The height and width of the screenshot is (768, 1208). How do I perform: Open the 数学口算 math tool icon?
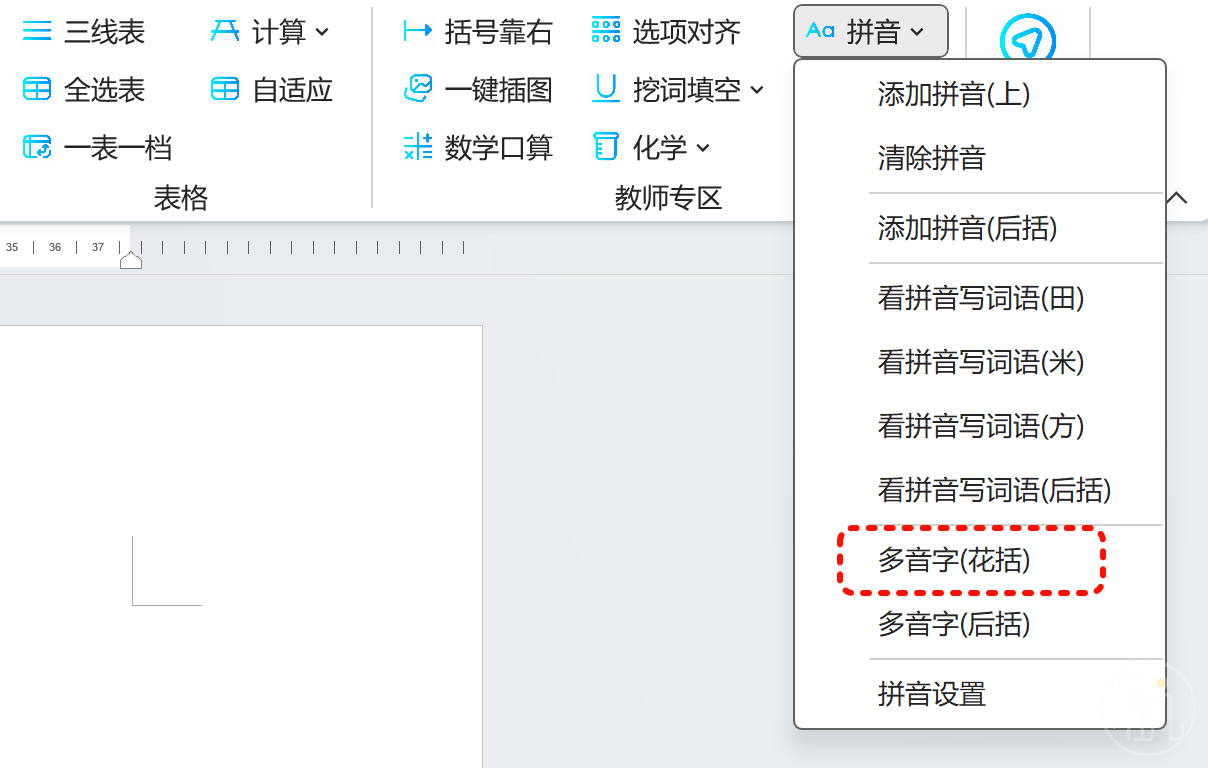[x=418, y=148]
